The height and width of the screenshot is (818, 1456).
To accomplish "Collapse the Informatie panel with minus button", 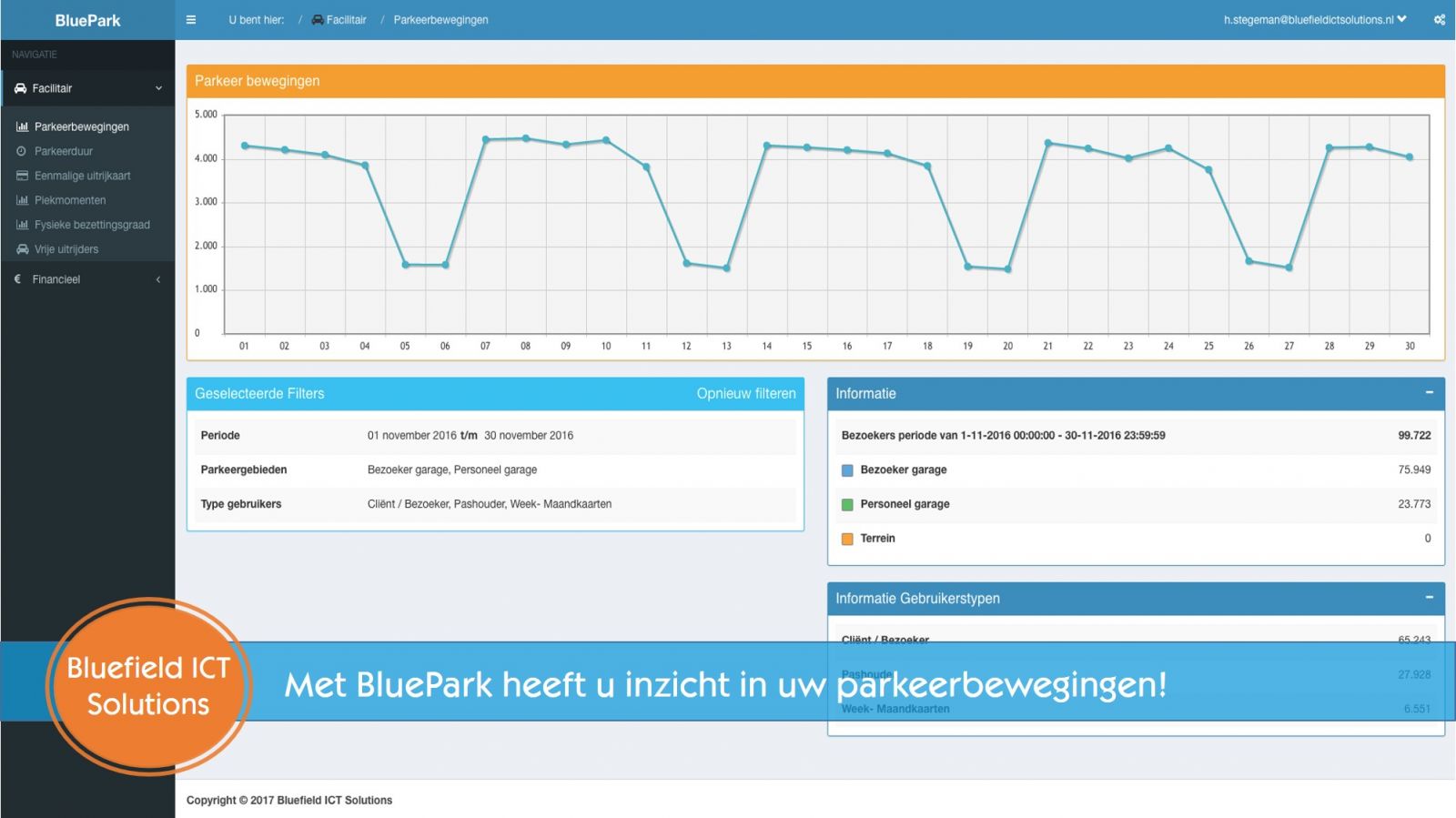I will click(x=1429, y=393).
